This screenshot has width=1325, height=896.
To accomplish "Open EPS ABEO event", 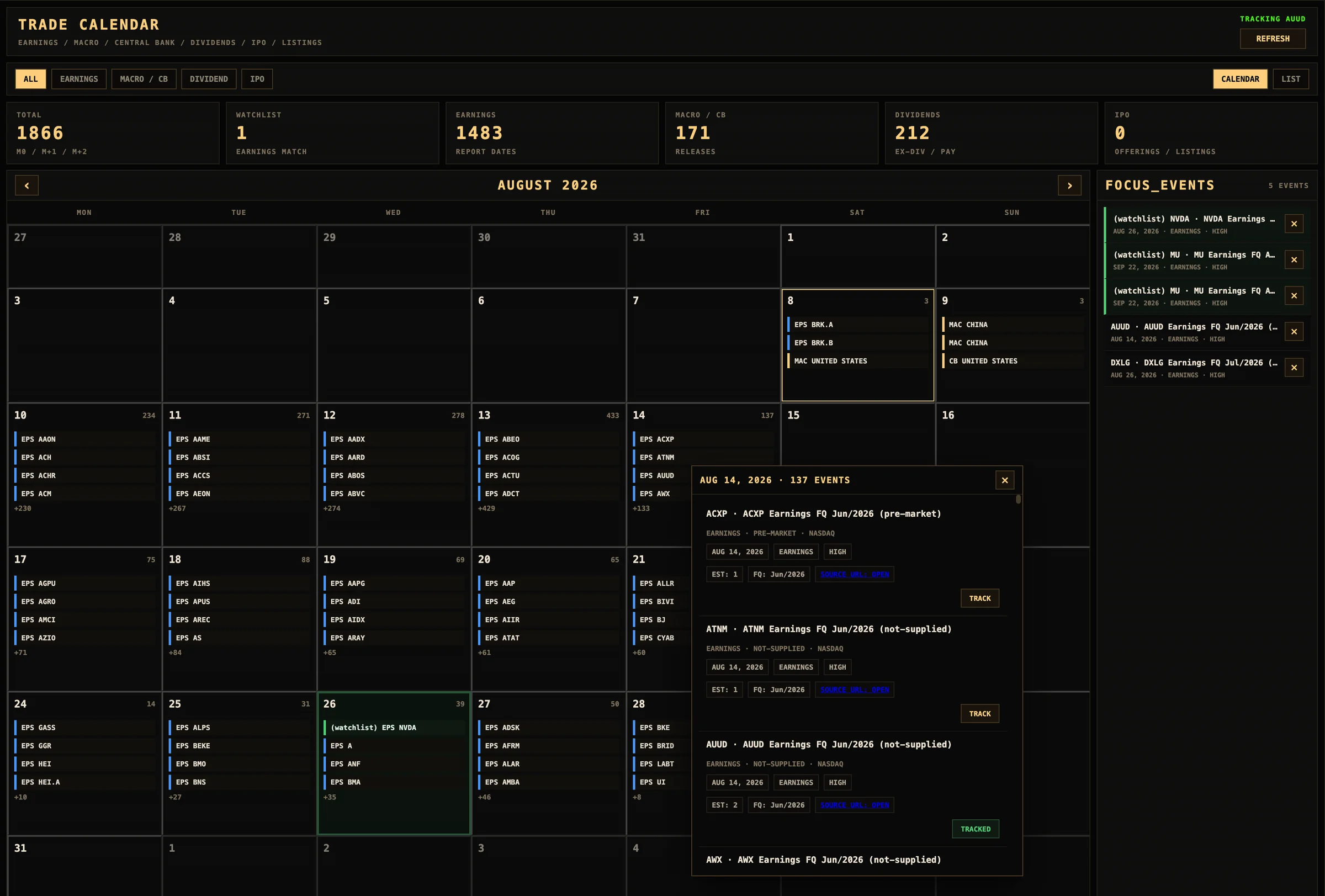I will [x=548, y=439].
